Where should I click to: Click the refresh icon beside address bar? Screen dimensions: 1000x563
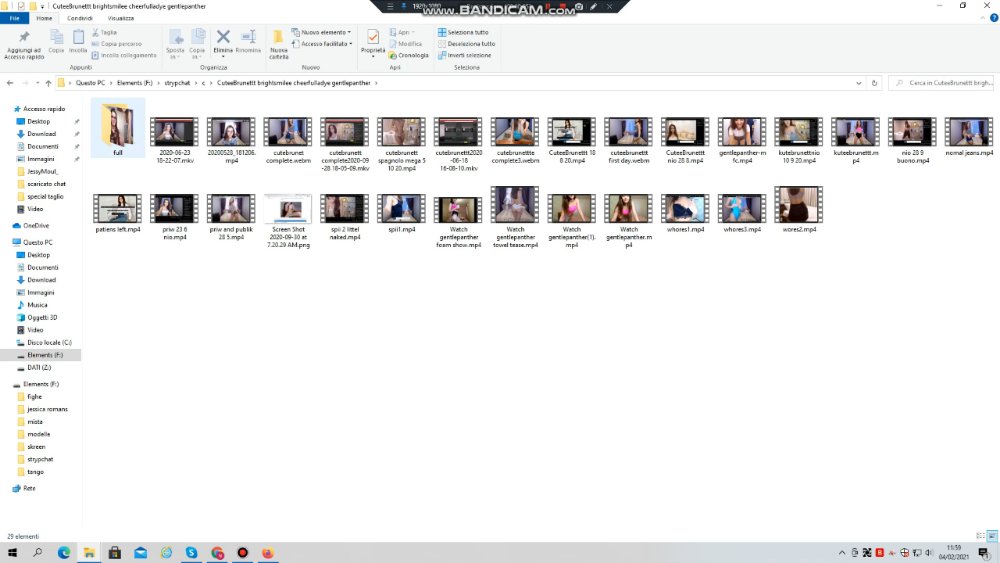coord(874,83)
